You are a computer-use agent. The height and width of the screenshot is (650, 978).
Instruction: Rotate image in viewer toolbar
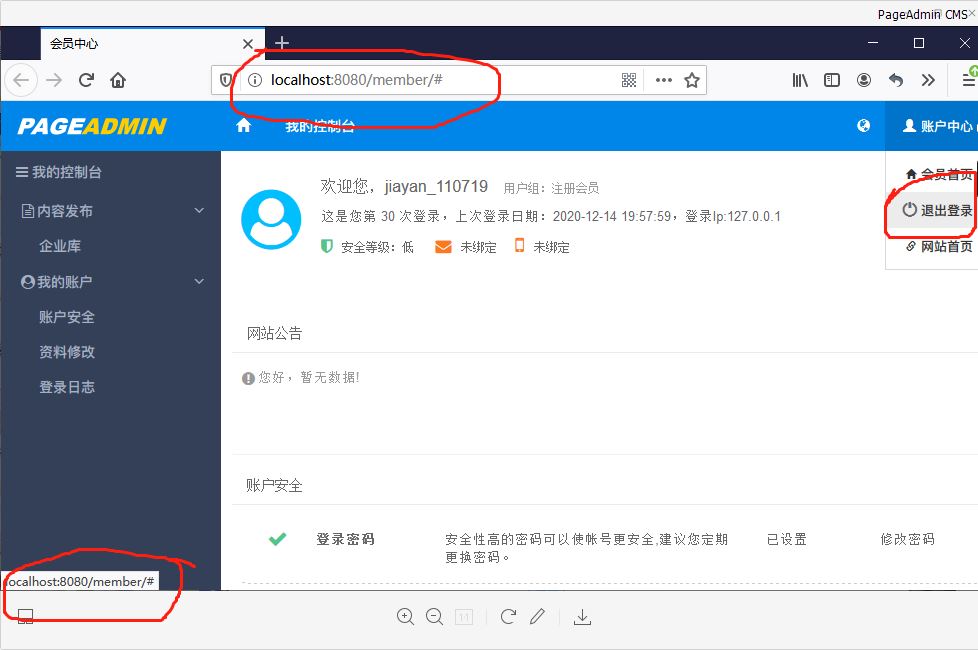[508, 617]
